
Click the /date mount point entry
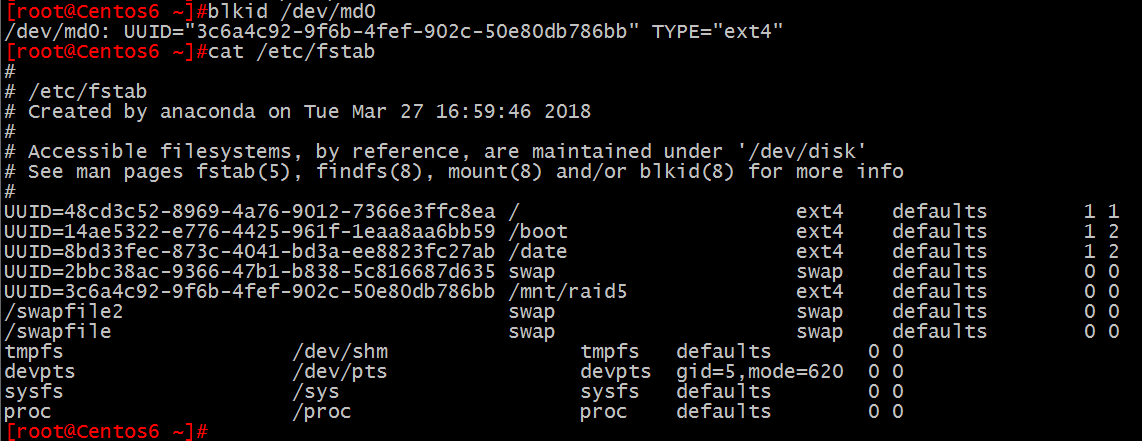(538, 252)
